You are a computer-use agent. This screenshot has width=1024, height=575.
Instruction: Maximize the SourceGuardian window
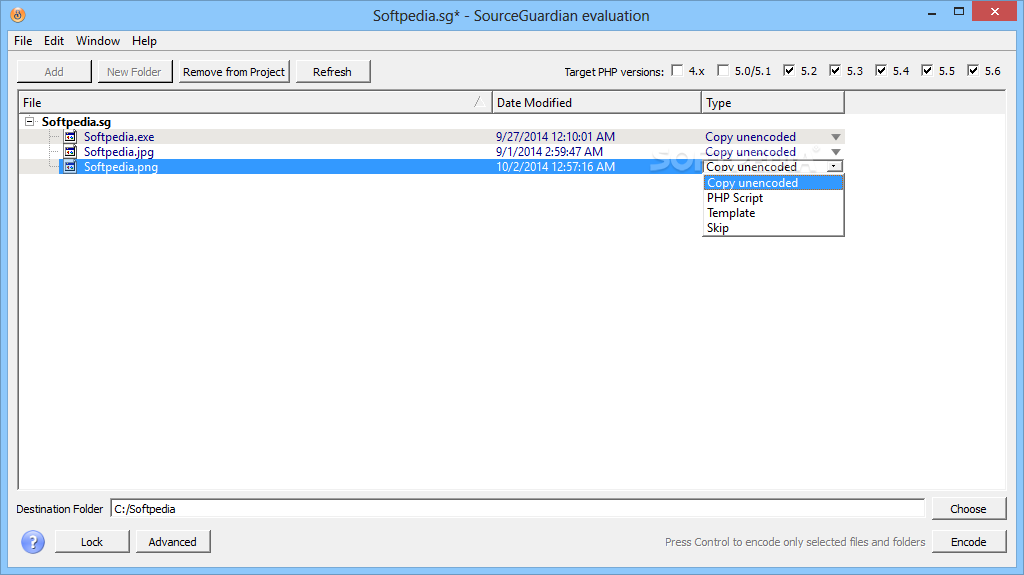coord(959,12)
